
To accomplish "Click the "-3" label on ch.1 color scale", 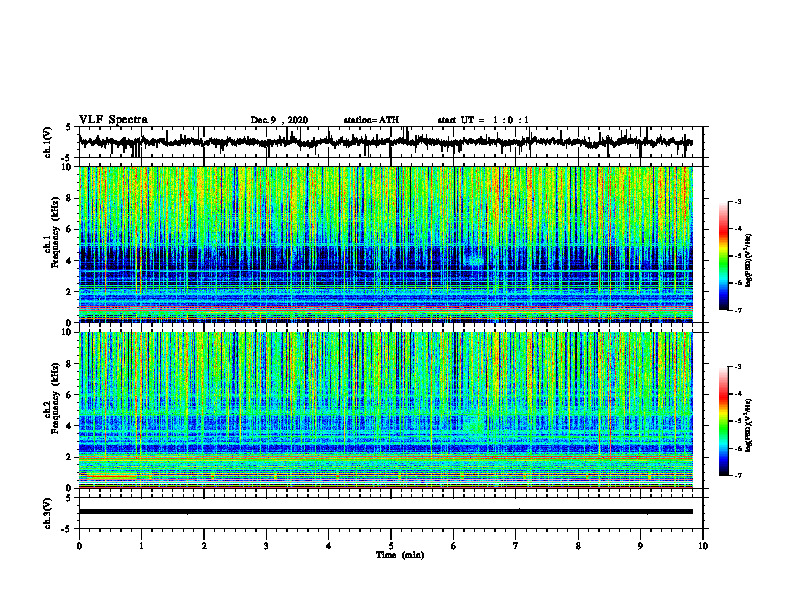I will (x=738, y=201).
